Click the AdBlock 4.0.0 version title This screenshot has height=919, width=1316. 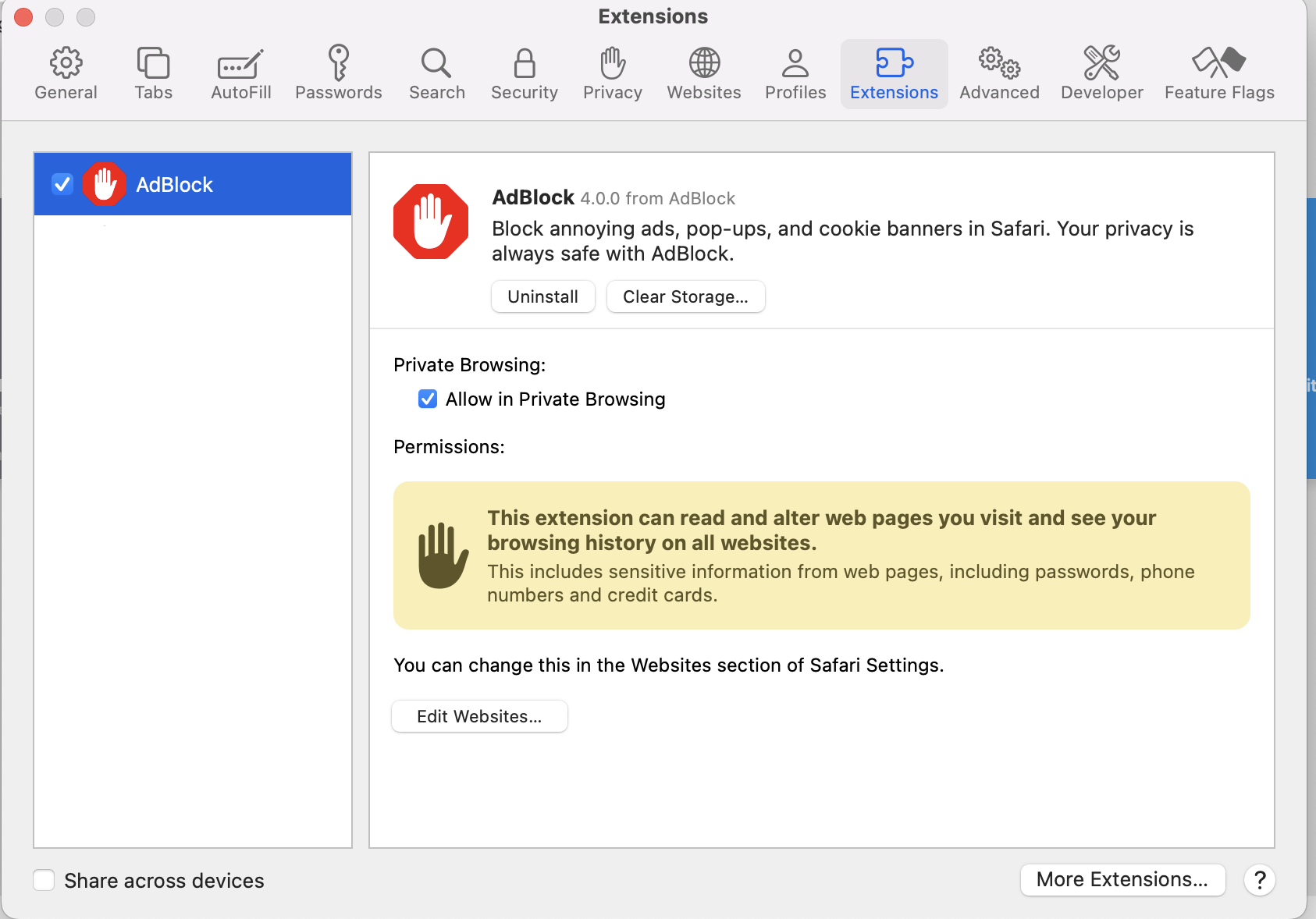(x=614, y=197)
